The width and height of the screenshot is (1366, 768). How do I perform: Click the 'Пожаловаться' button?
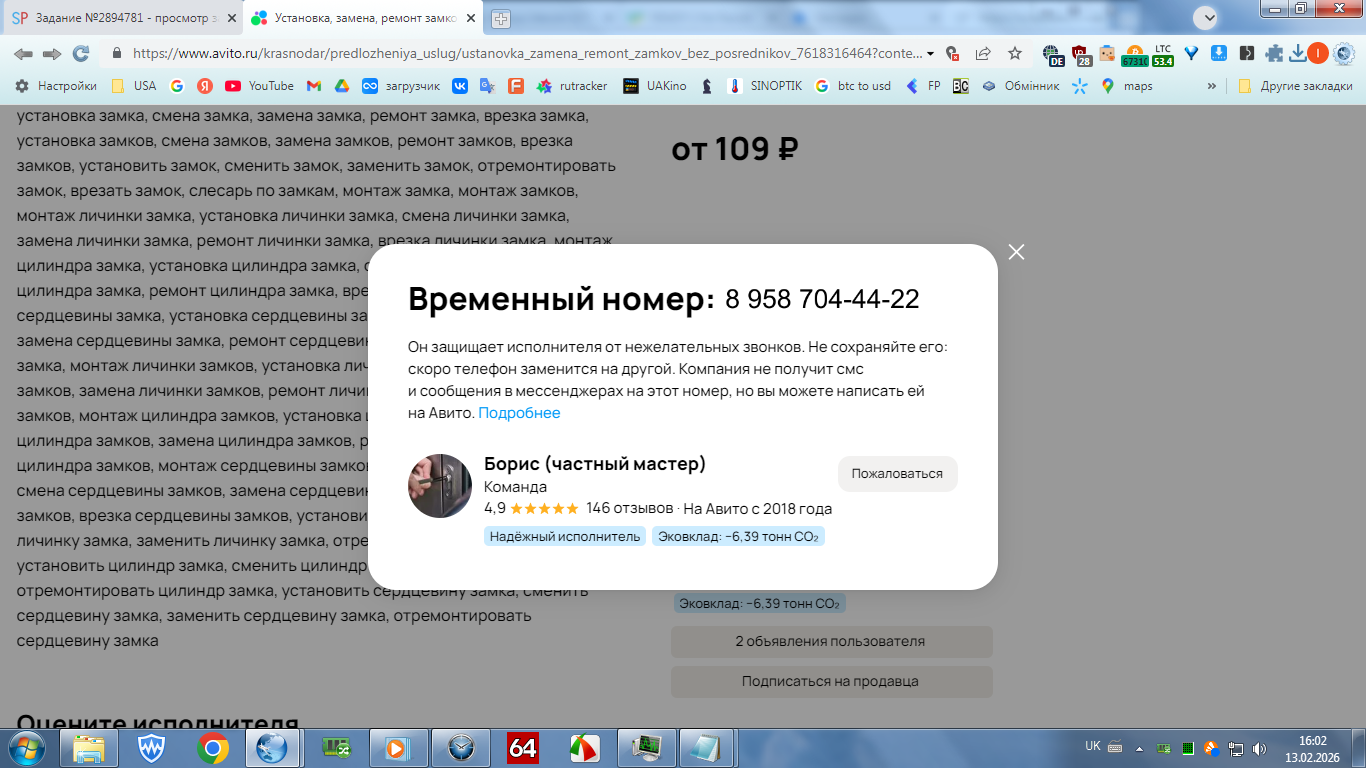(x=897, y=474)
